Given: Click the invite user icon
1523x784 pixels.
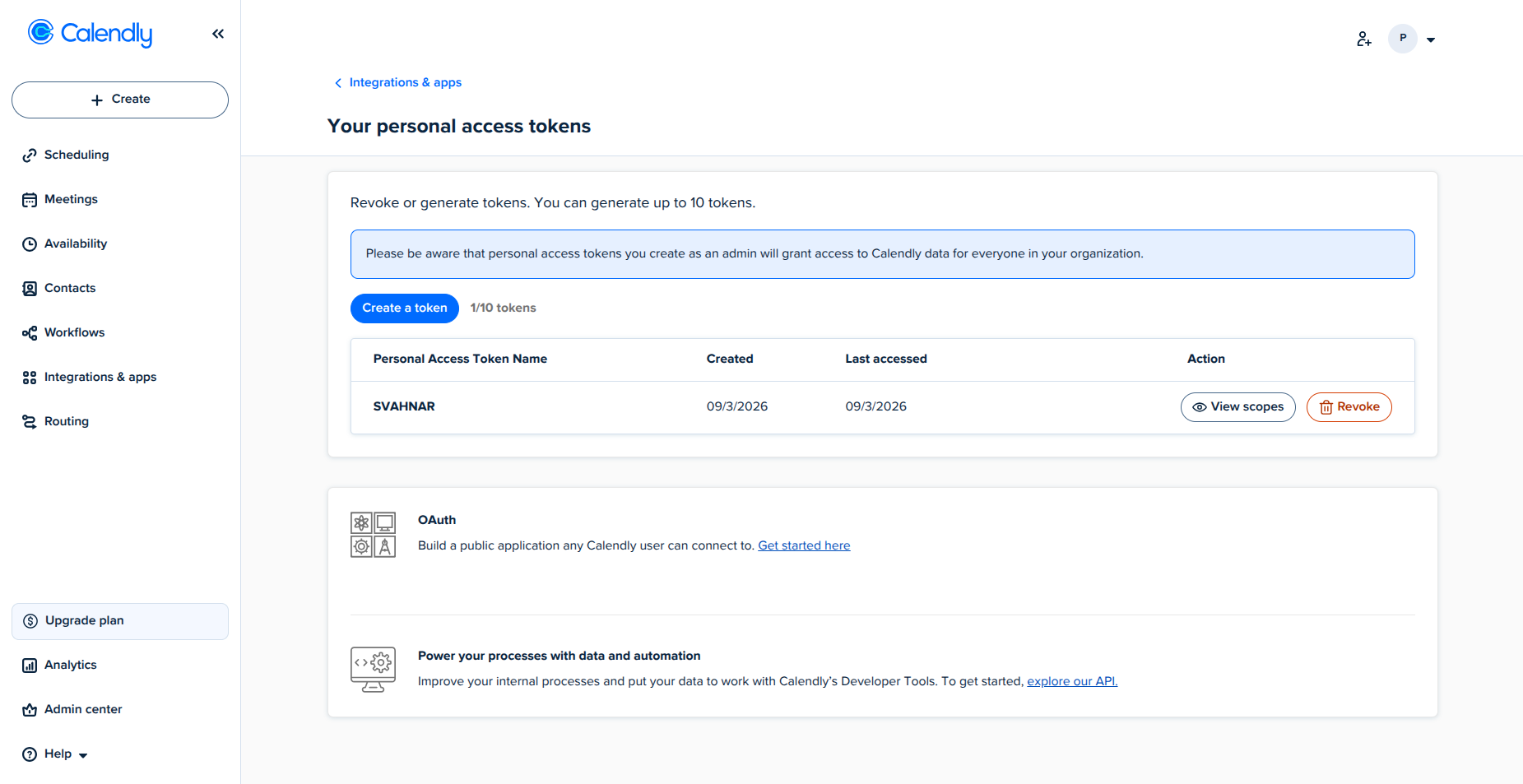Looking at the screenshot, I should tap(1364, 39).
